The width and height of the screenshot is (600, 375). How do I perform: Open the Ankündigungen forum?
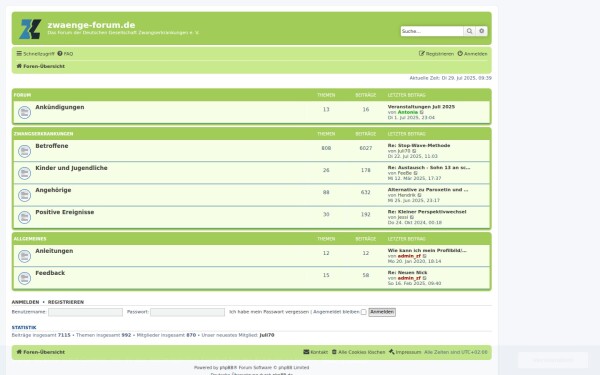pyautogui.click(x=60, y=107)
